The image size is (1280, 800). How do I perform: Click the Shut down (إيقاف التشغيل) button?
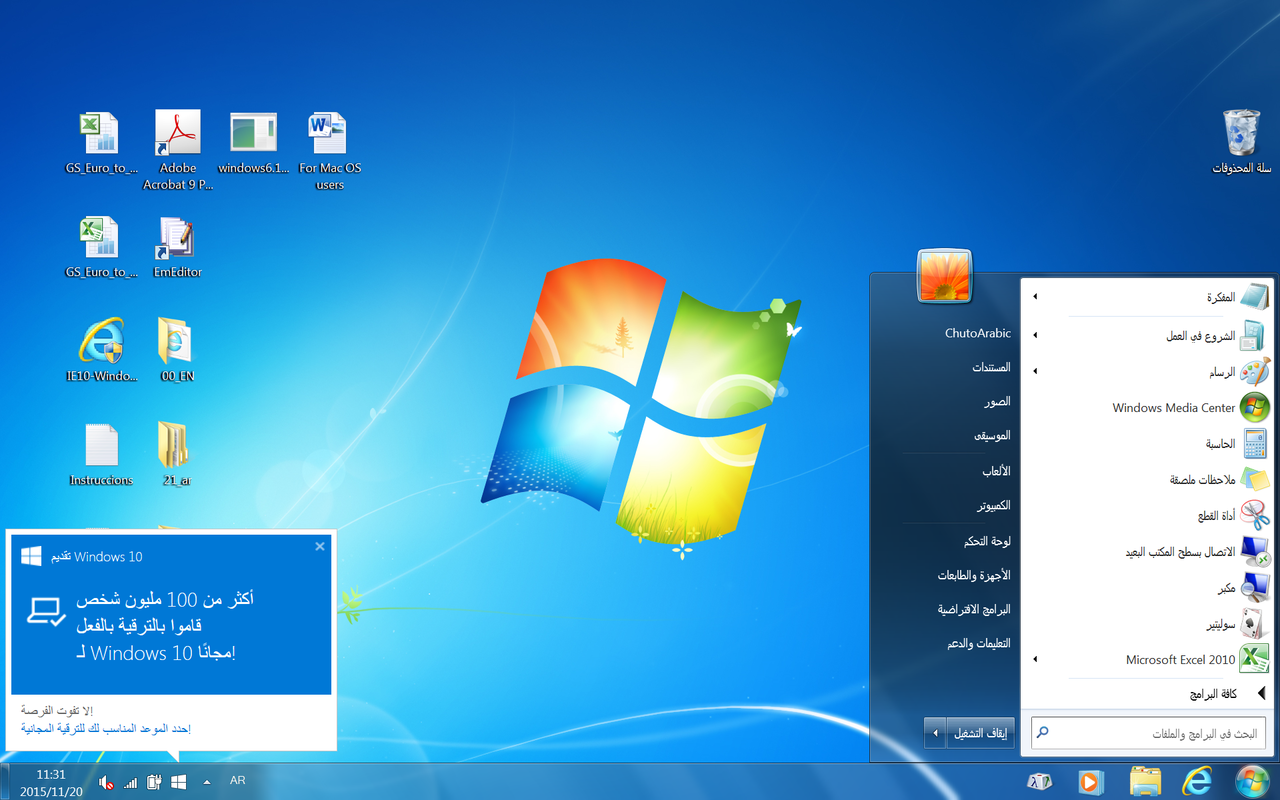pos(981,733)
